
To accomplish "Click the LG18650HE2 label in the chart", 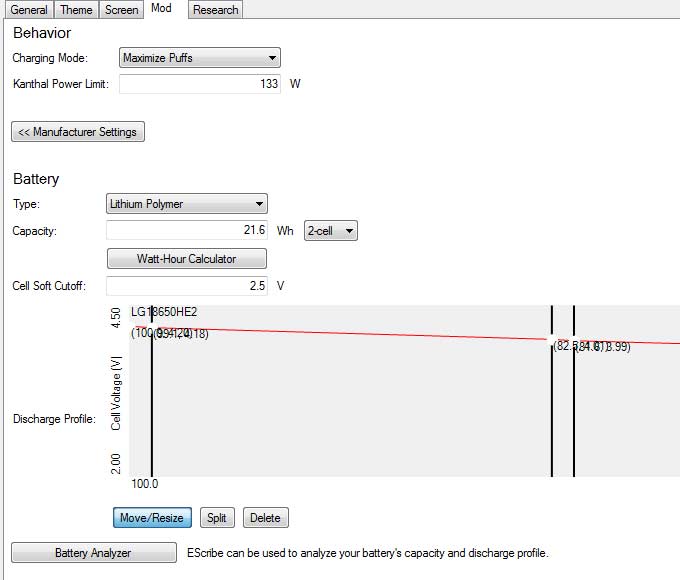I will pyautogui.click(x=164, y=312).
